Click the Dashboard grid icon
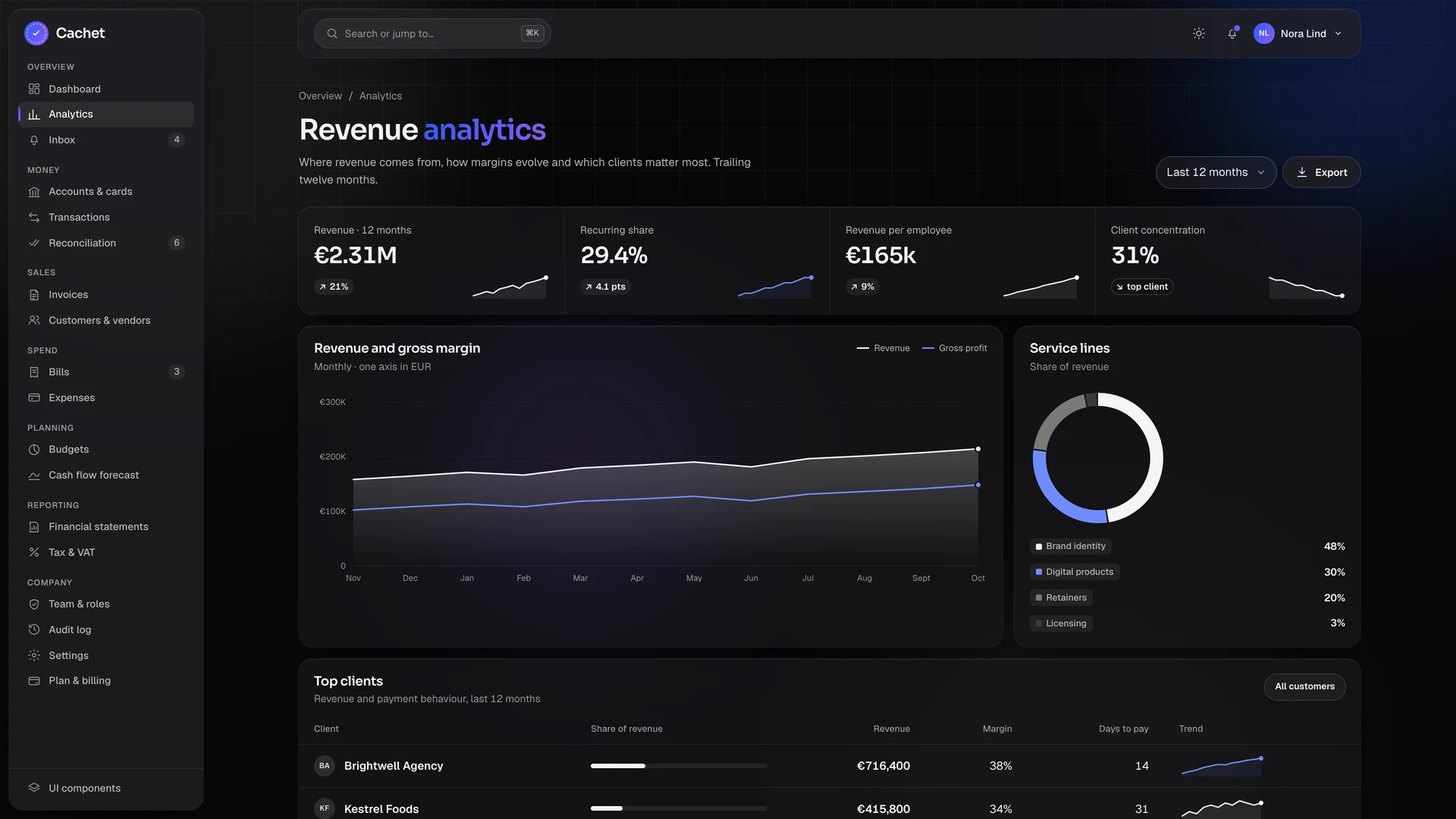 (34, 89)
